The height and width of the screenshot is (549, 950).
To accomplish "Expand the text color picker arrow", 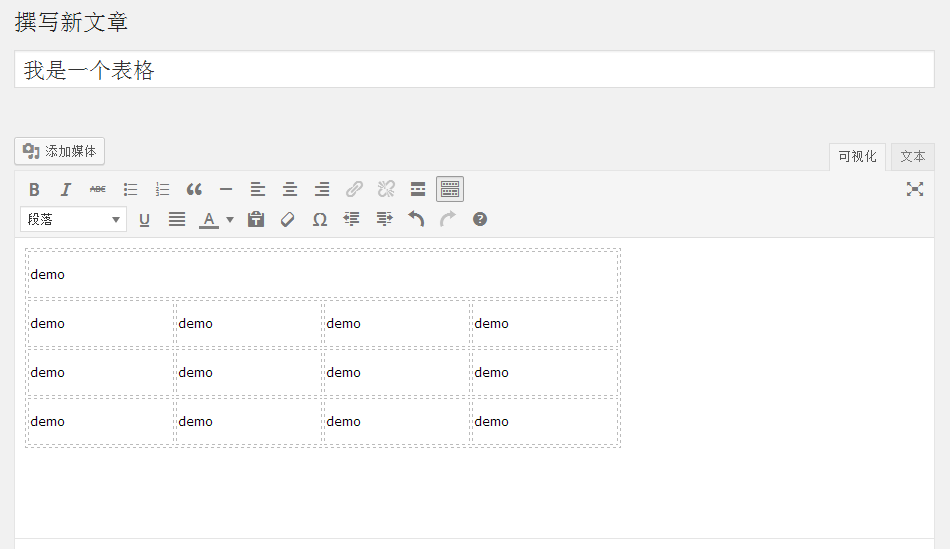I will [x=230, y=219].
